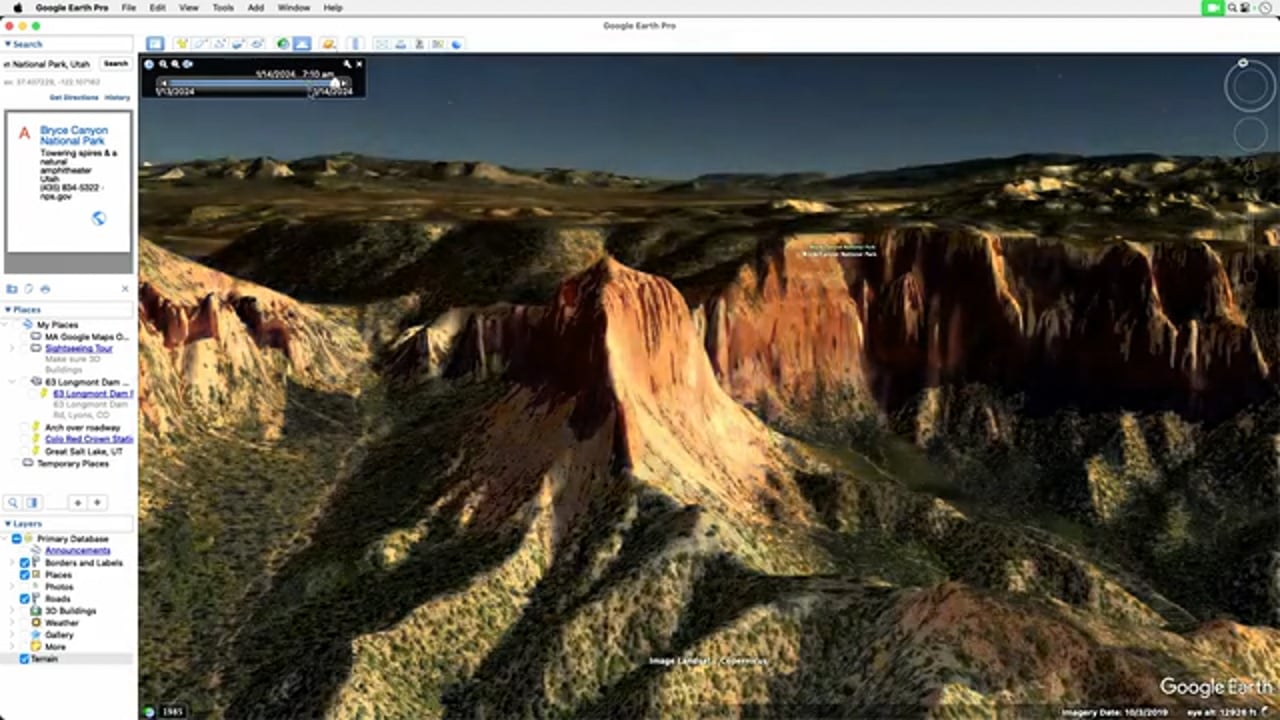Click the Places panel split view icon

click(32, 502)
